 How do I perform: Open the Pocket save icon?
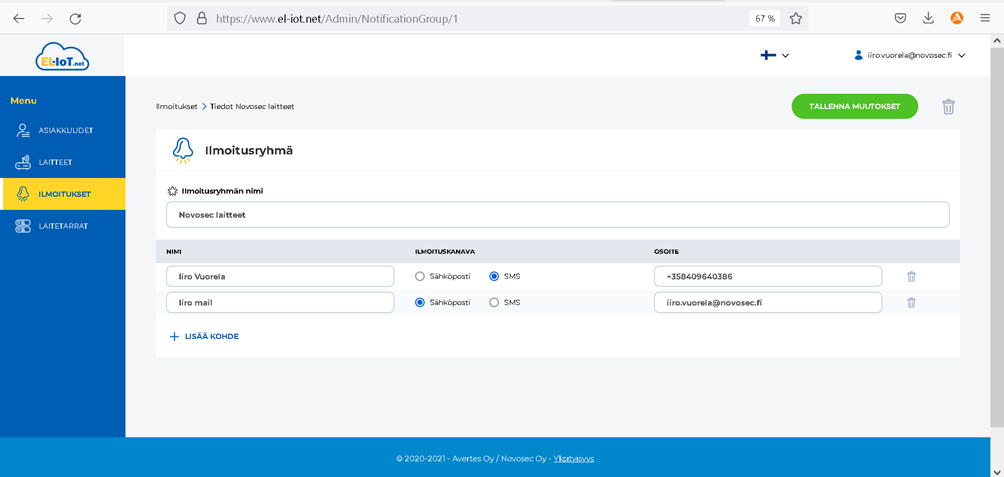(900, 19)
